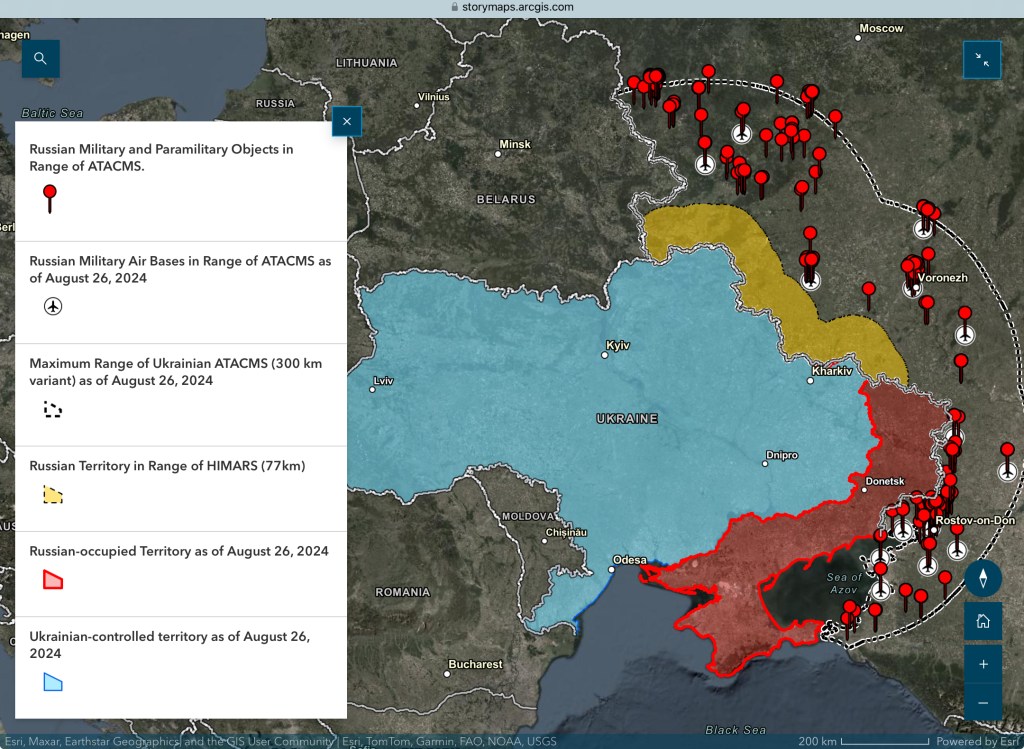Click the Odesa city marker
1024x749 pixels.
coord(612,570)
